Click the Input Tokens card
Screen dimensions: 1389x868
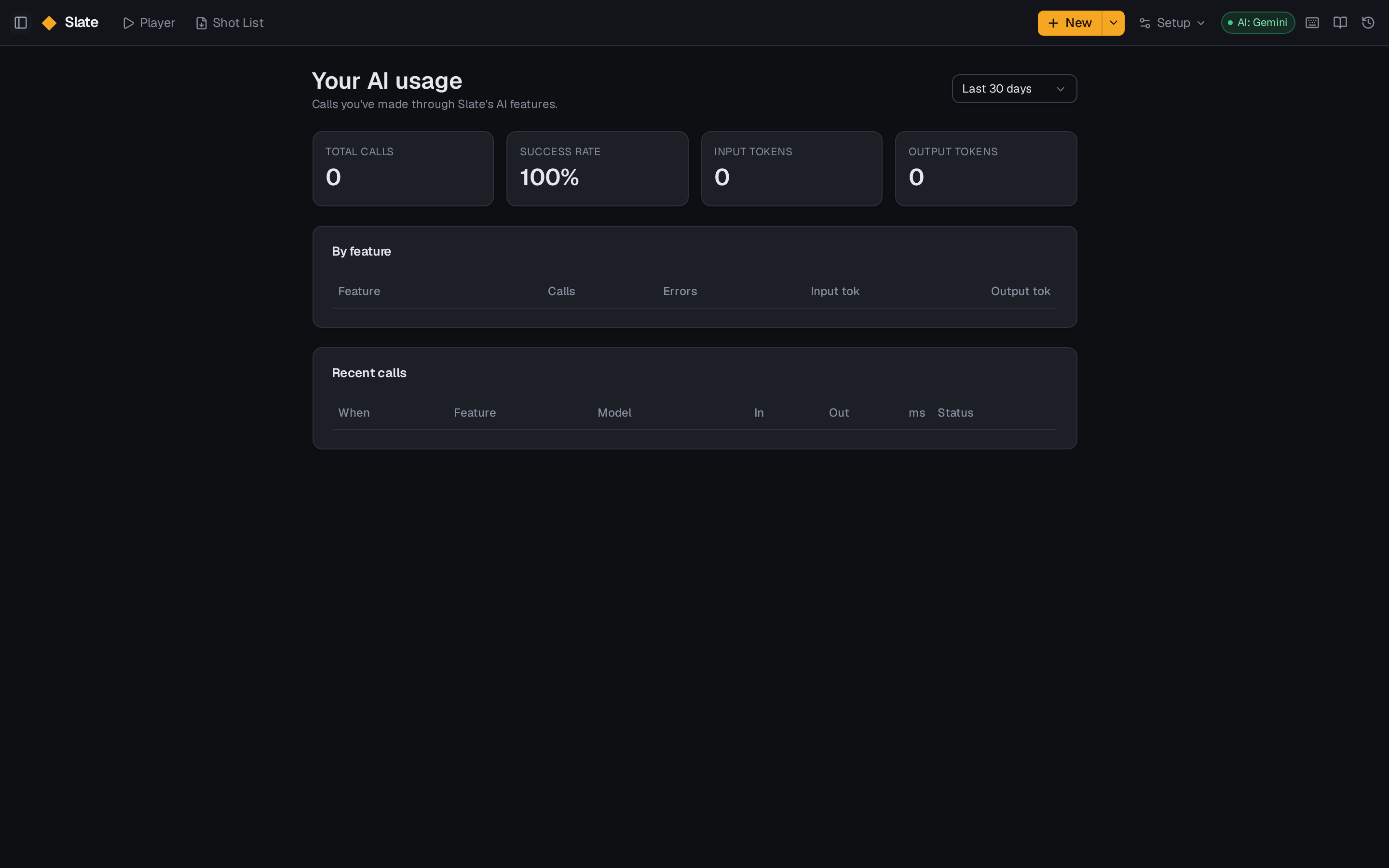[791, 169]
